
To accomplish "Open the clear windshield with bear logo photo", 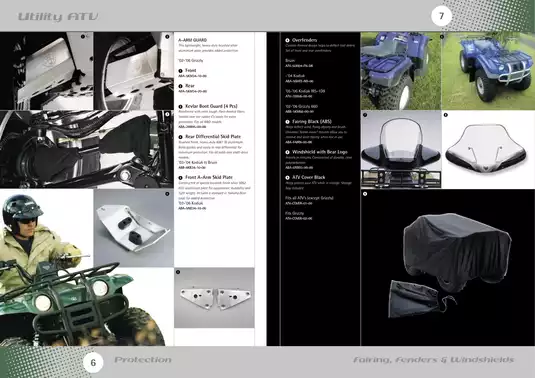I will pyautogui.click(x=488, y=149).
